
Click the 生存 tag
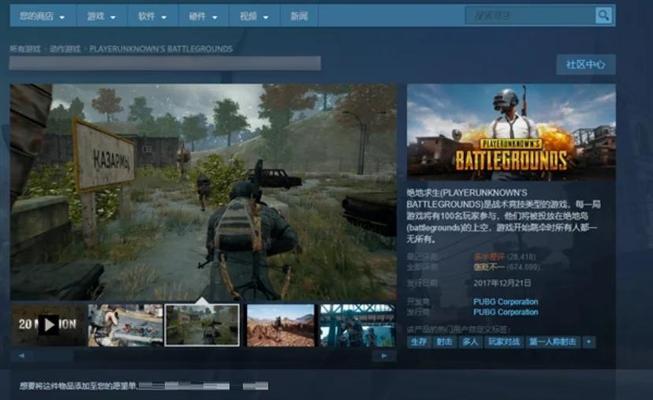click(x=419, y=342)
